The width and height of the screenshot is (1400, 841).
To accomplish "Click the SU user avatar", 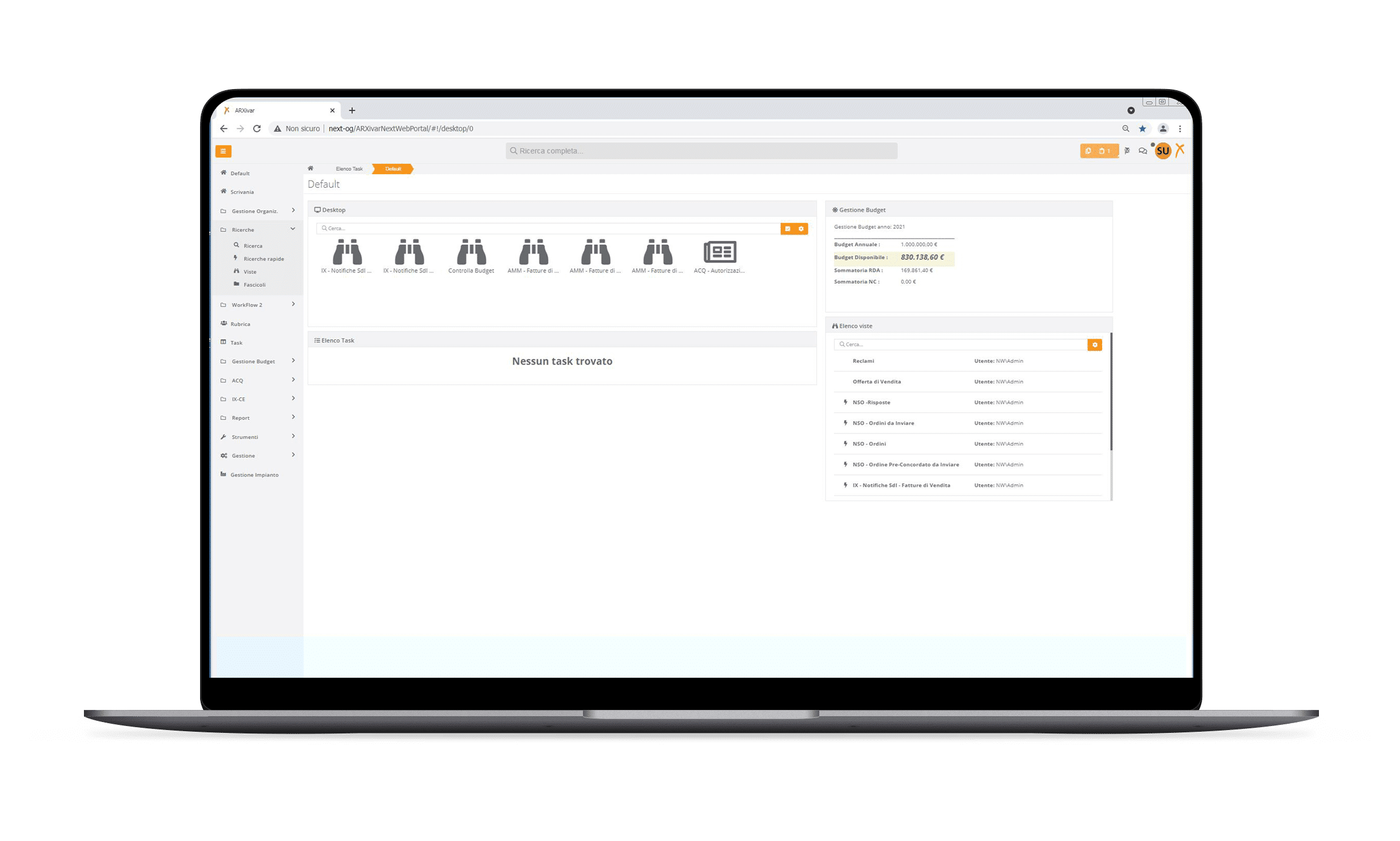I will (x=1163, y=151).
